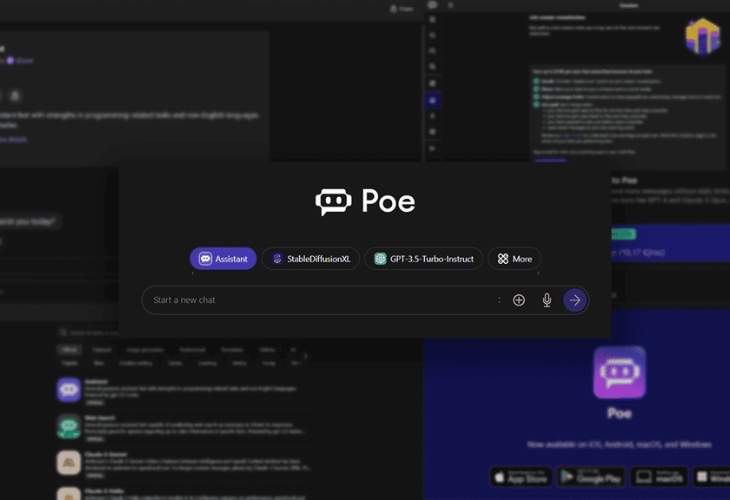
Task: Open the App Store download badge
Action: coord(521,477)
